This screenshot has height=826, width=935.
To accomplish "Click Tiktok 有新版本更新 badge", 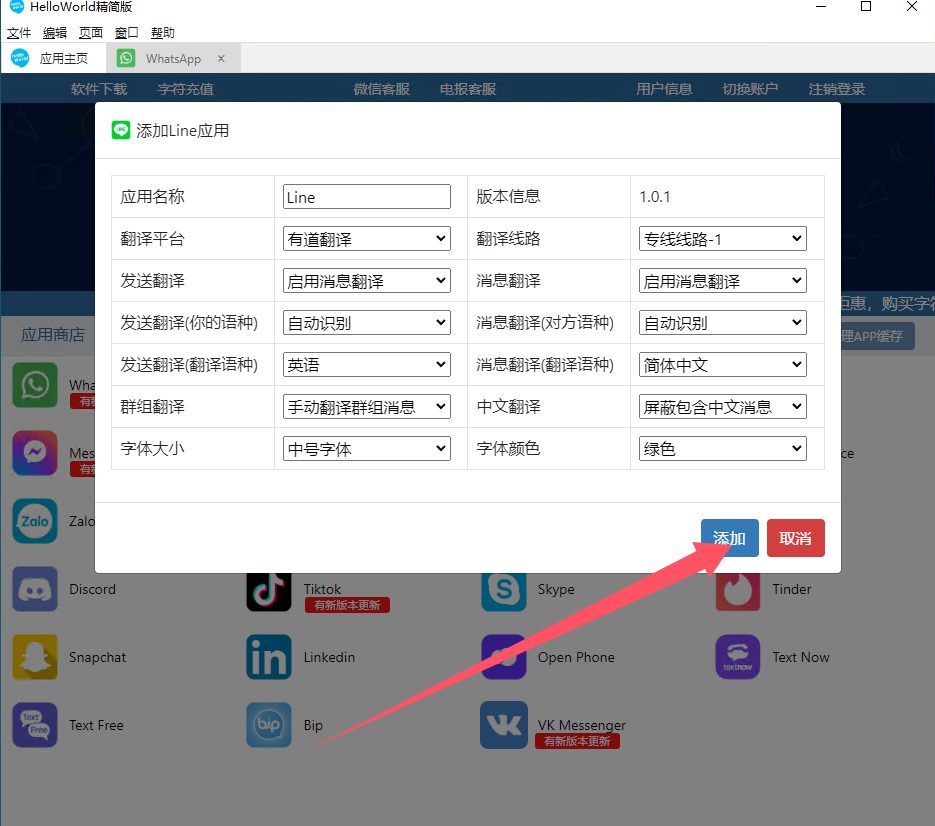I will pyautogui.click(x=348, y=605).
